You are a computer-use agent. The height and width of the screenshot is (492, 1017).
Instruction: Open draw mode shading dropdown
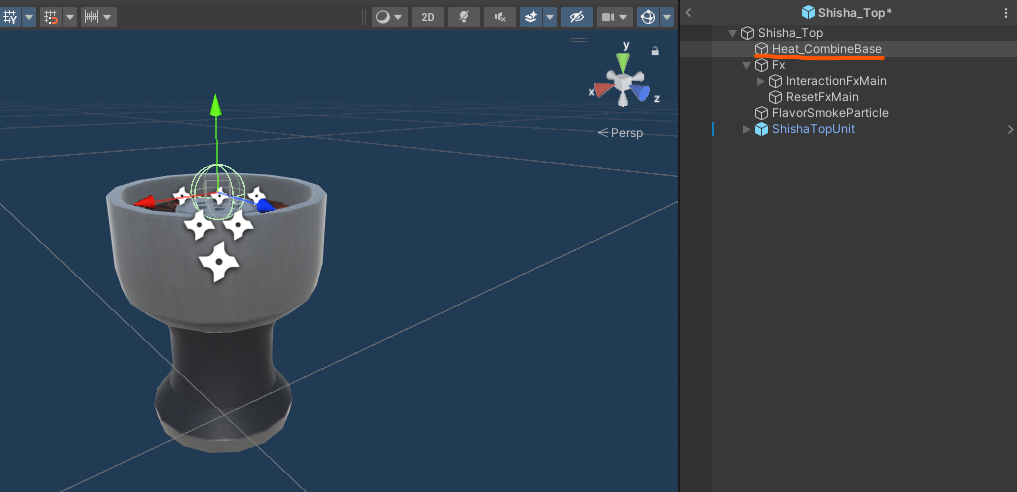pyautogui.click(x=390, y=18)
